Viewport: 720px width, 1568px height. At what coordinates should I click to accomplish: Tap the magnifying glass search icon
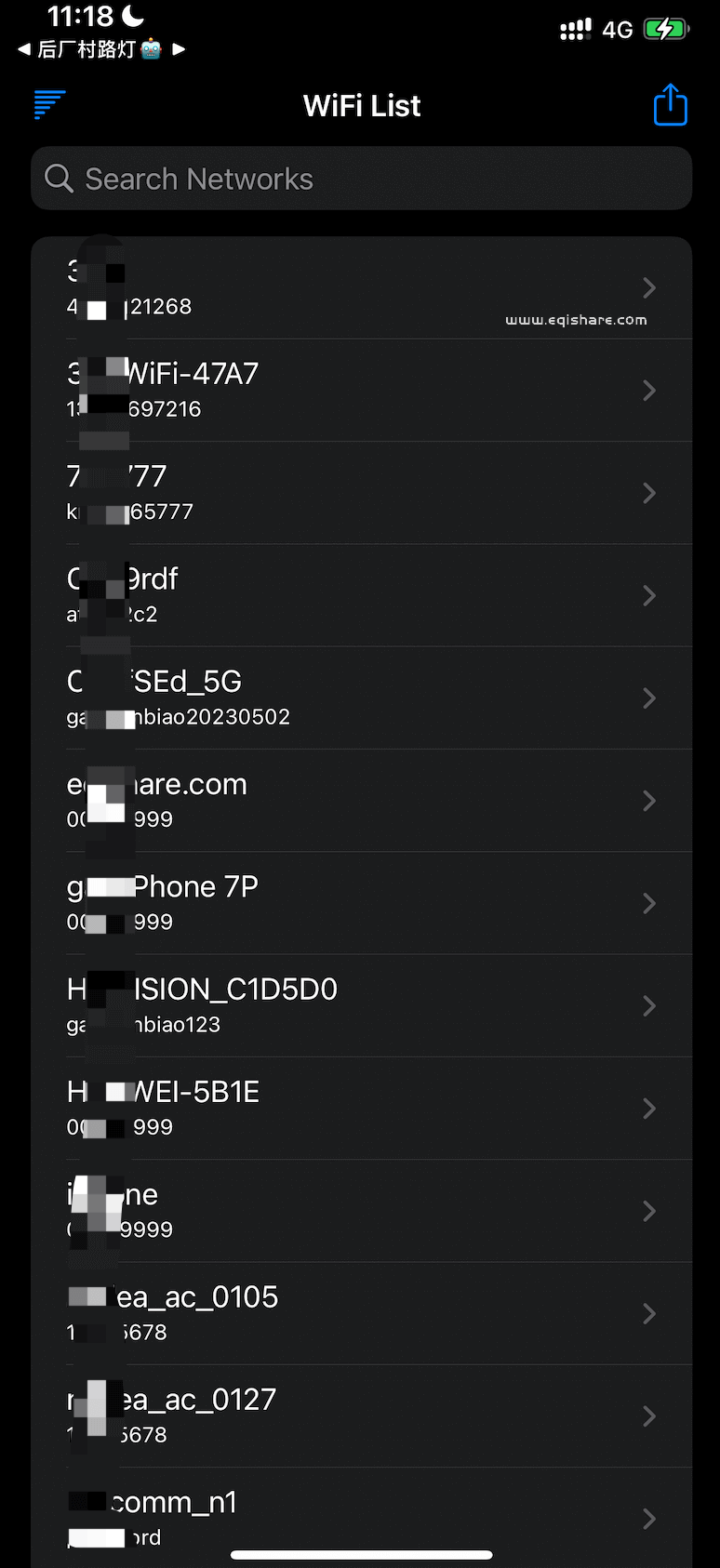[59, 179]
